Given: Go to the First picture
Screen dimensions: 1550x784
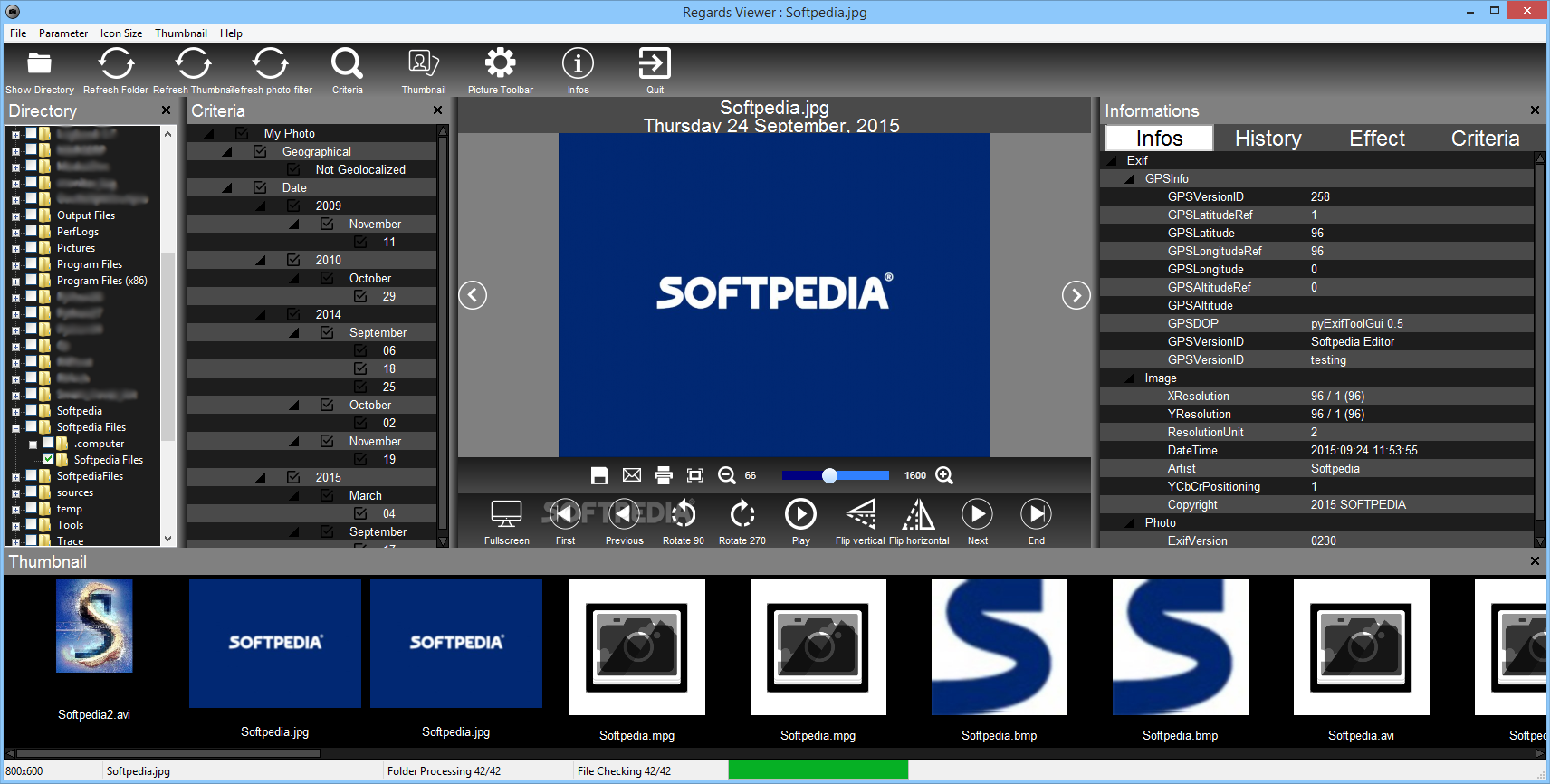Looking at the screenshot, I should coord(565,514).
